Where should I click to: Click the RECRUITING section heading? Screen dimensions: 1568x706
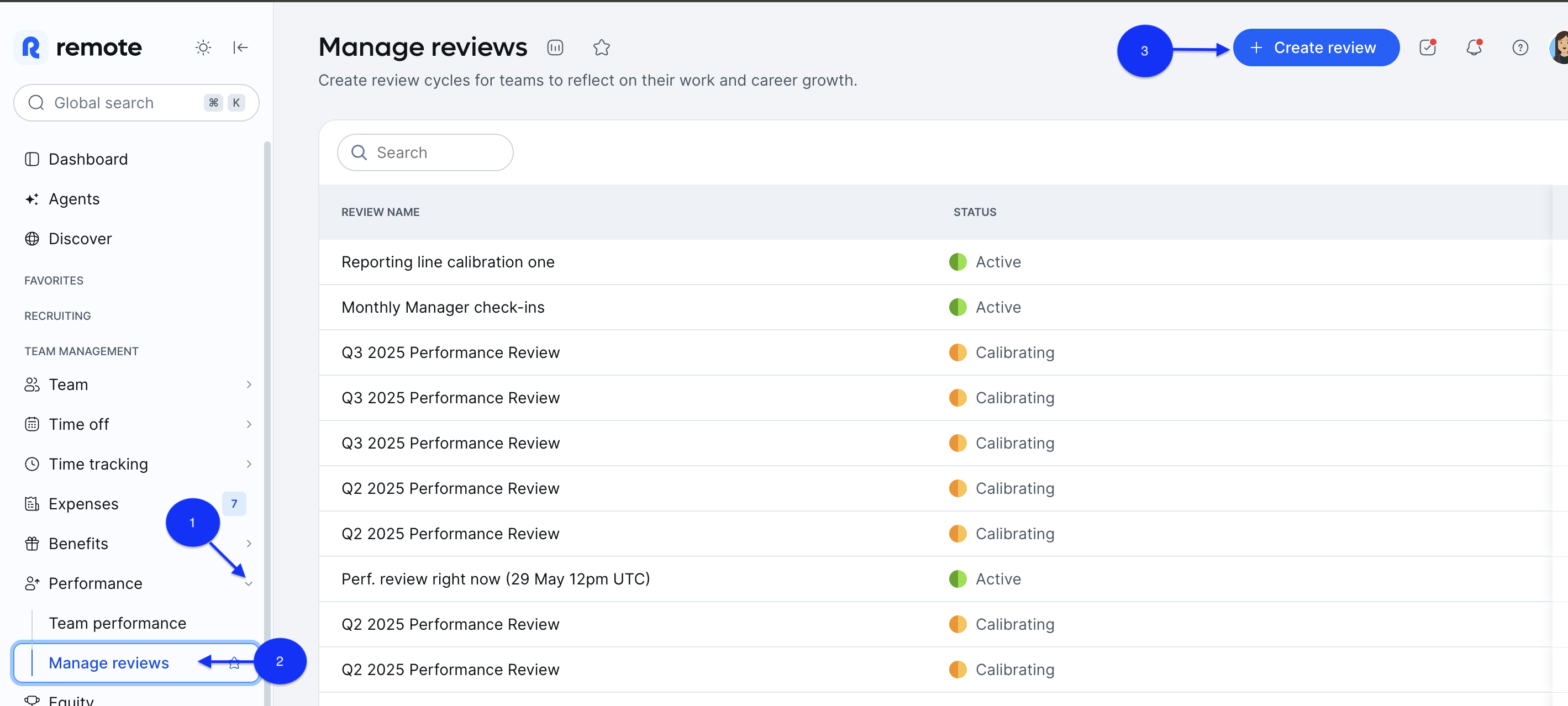[57, 316]
